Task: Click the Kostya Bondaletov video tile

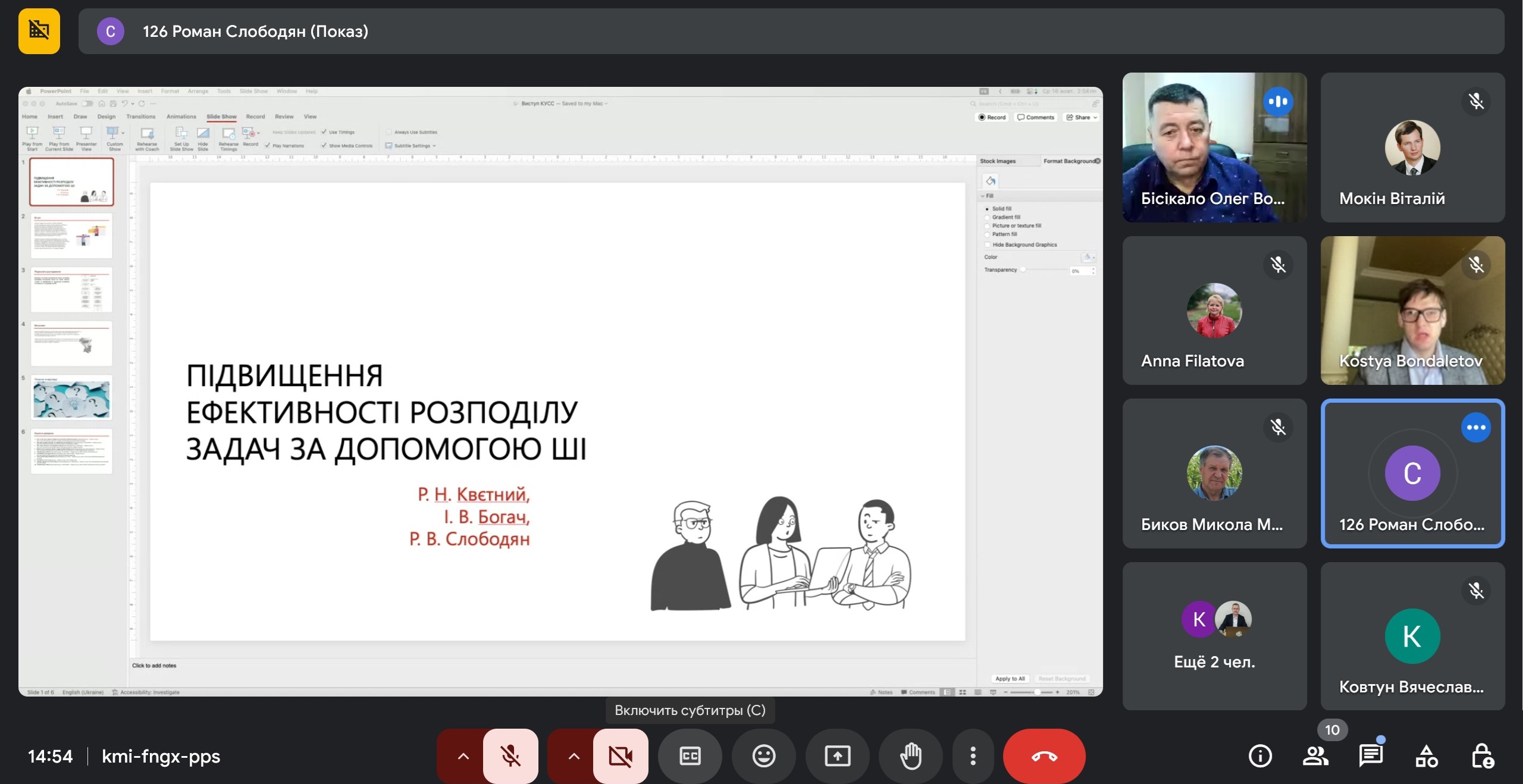Action: tap(1412, 311)
